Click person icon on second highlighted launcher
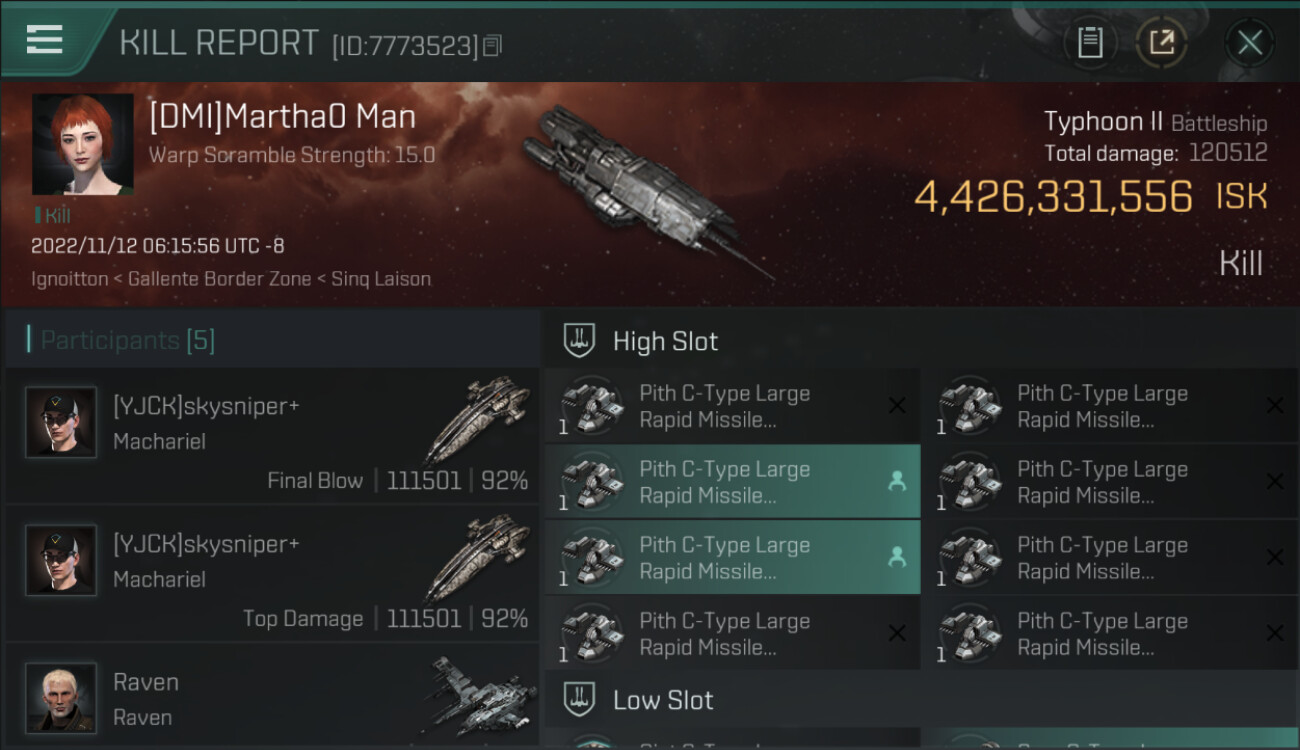1300x750 pixels. [x=897, y=558]
